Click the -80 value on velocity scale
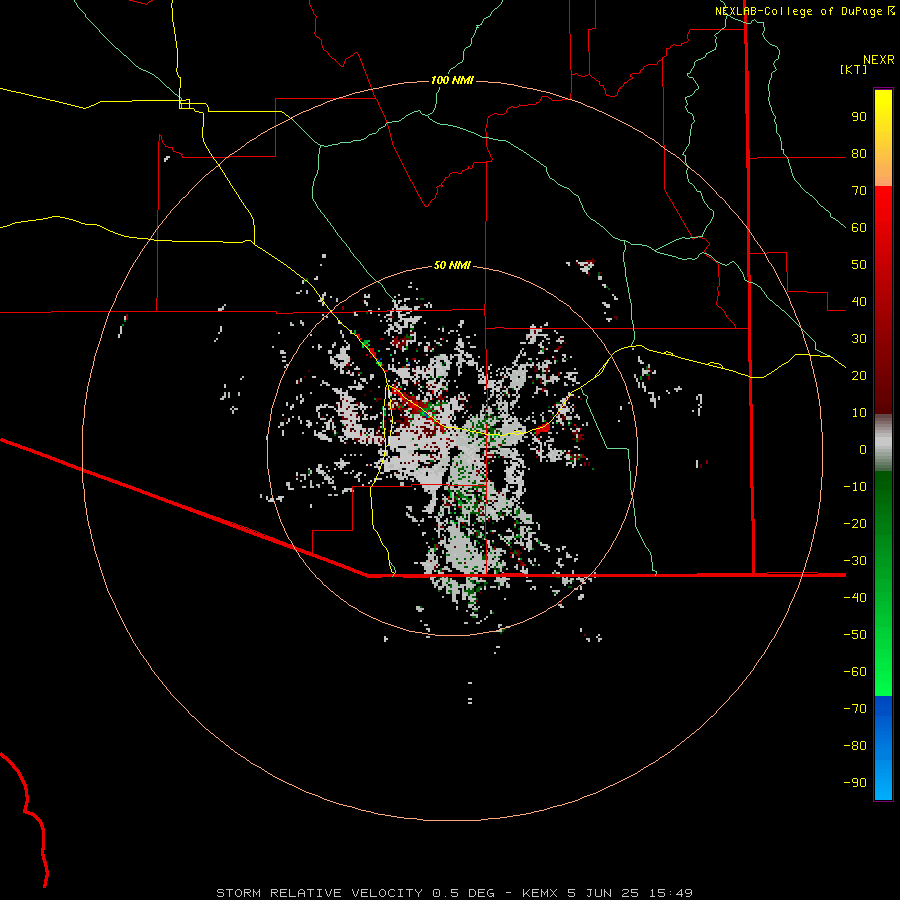This screenshot has height=900, width=900. [x=855, y=746]
